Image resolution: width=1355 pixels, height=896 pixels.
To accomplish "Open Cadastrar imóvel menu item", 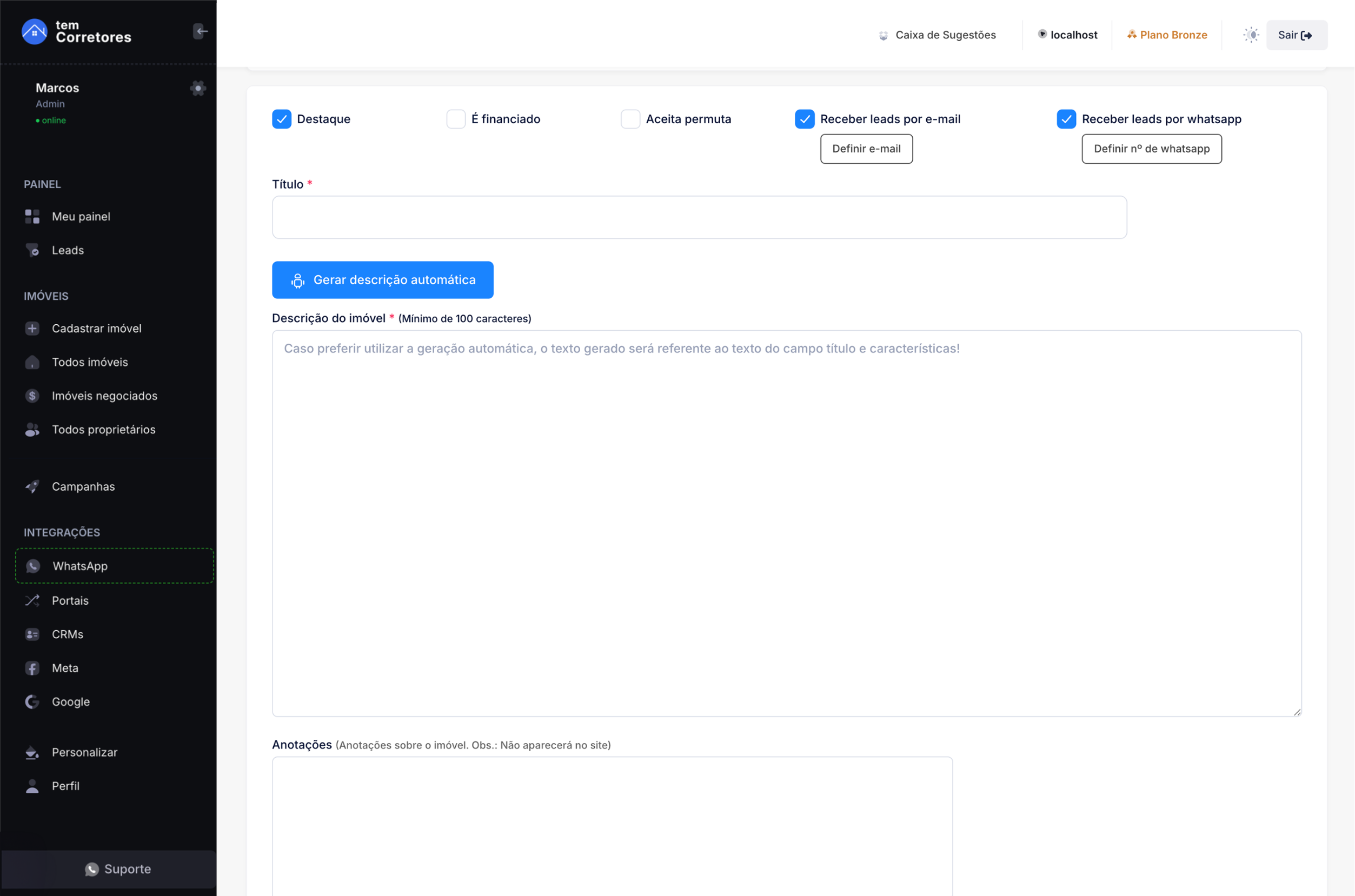I will click(96, 328).
